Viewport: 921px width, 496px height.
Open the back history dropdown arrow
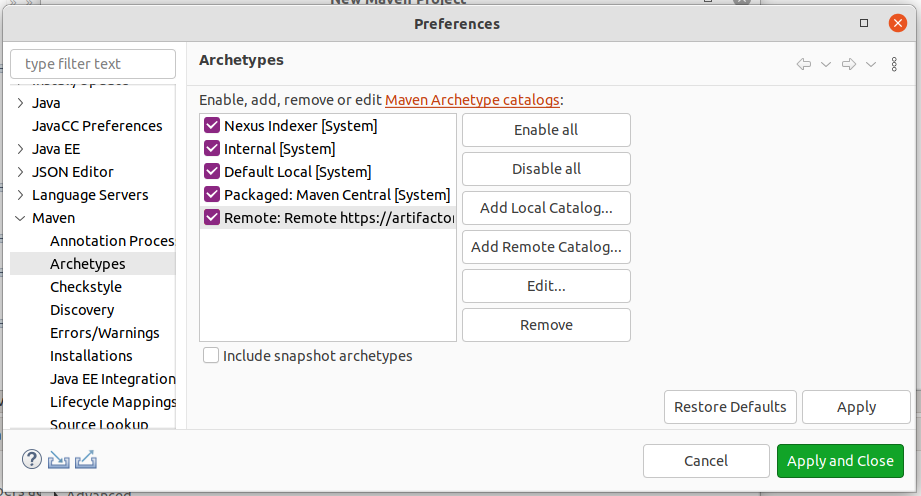tap(826, 64)
